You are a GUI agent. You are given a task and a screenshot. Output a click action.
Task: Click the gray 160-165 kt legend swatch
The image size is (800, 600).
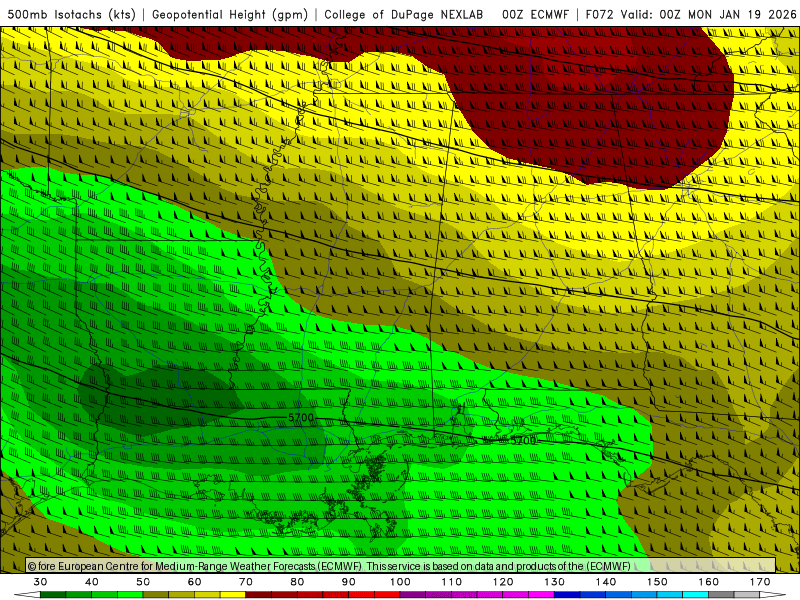click(721, 595)
